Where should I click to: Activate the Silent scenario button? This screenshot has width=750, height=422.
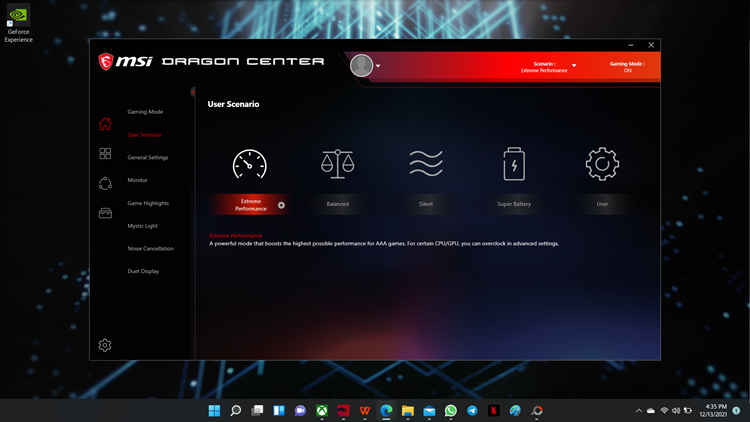pos(426,204)
